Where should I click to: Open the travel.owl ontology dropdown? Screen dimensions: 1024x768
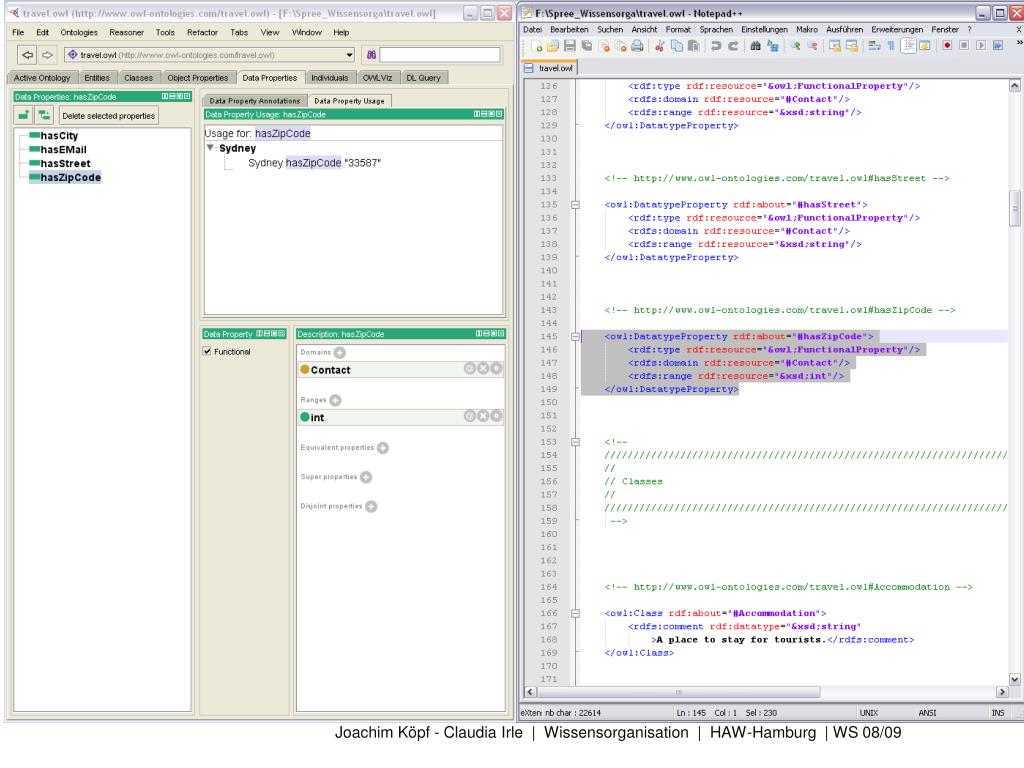(349, 55)
